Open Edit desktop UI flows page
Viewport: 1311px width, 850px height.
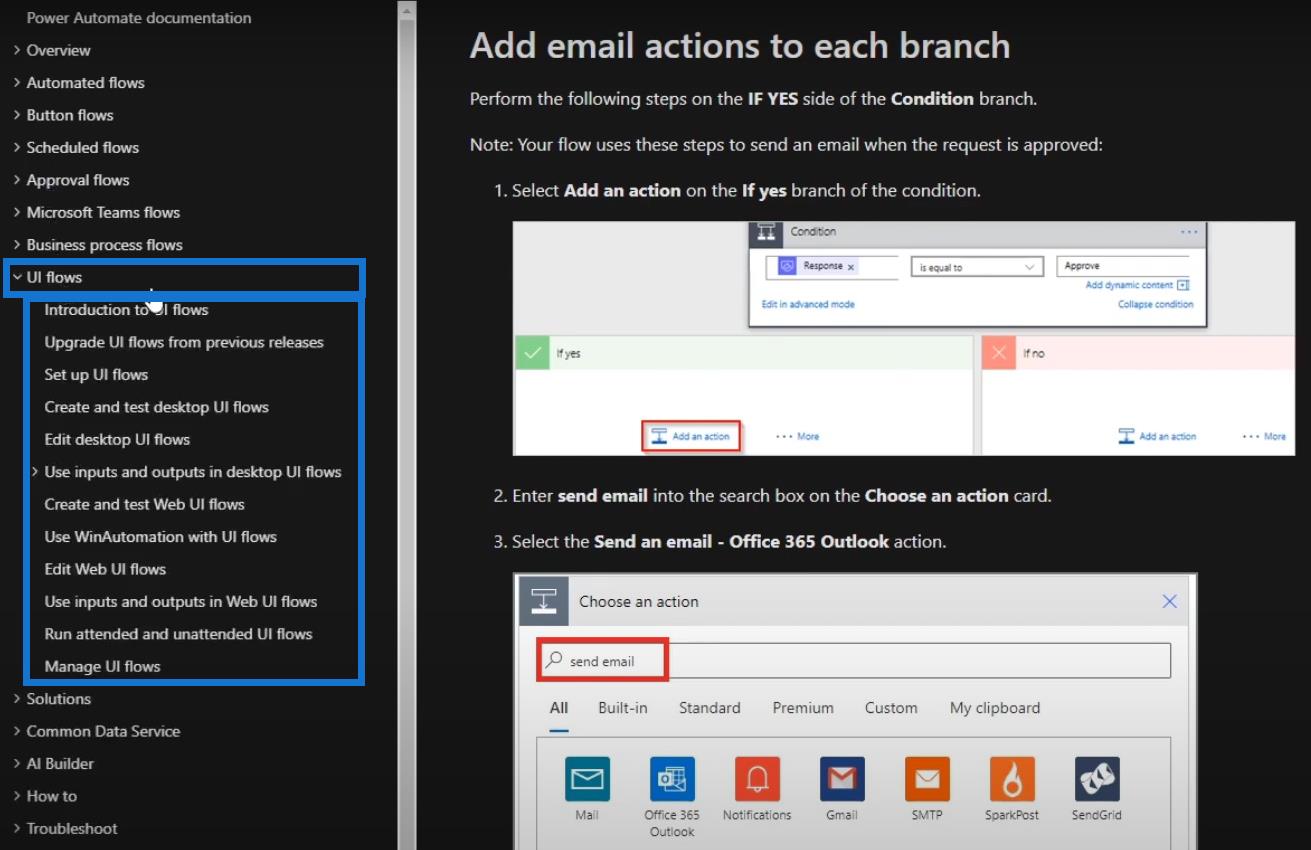117,439
